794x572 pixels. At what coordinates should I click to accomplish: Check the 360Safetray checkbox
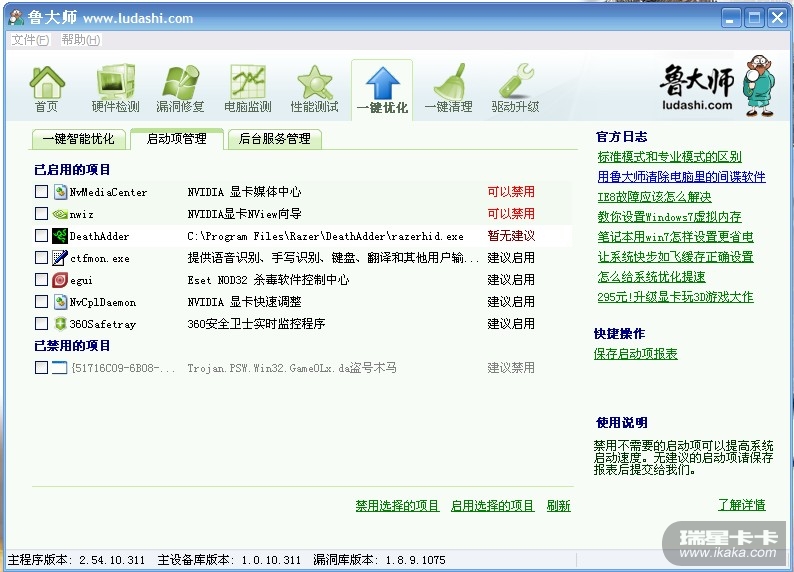pyautogui.click(x=42, y=323)
